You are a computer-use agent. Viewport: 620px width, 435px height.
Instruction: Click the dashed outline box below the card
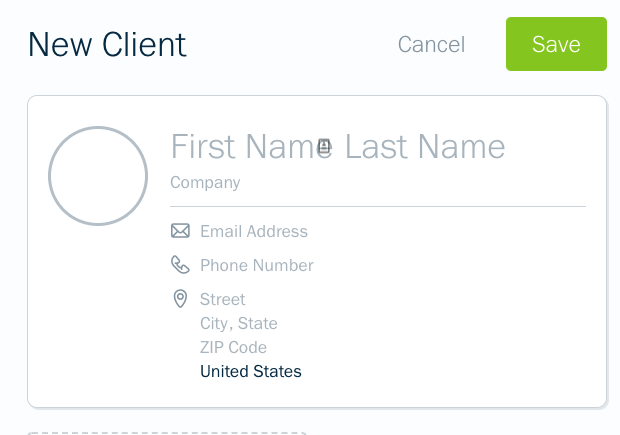[x=167, y=433]
